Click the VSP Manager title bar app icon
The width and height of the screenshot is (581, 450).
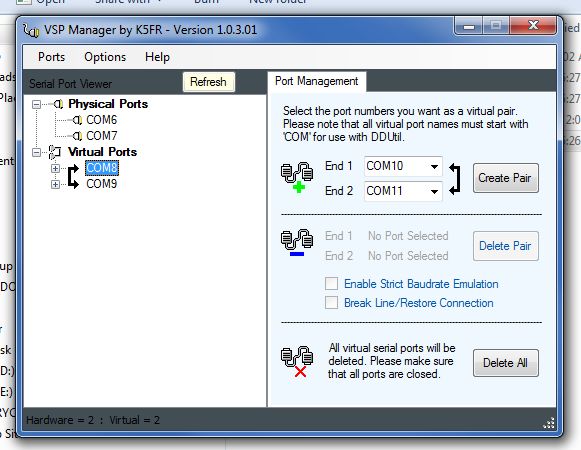[x=31, y=30]
